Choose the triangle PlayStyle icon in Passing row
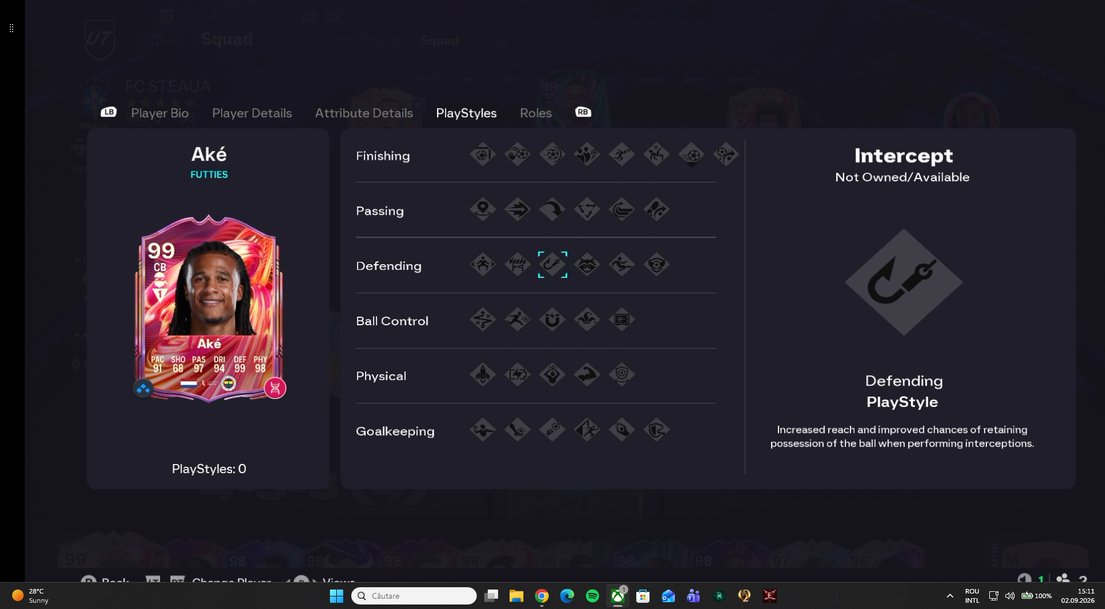 coord(586,209)
